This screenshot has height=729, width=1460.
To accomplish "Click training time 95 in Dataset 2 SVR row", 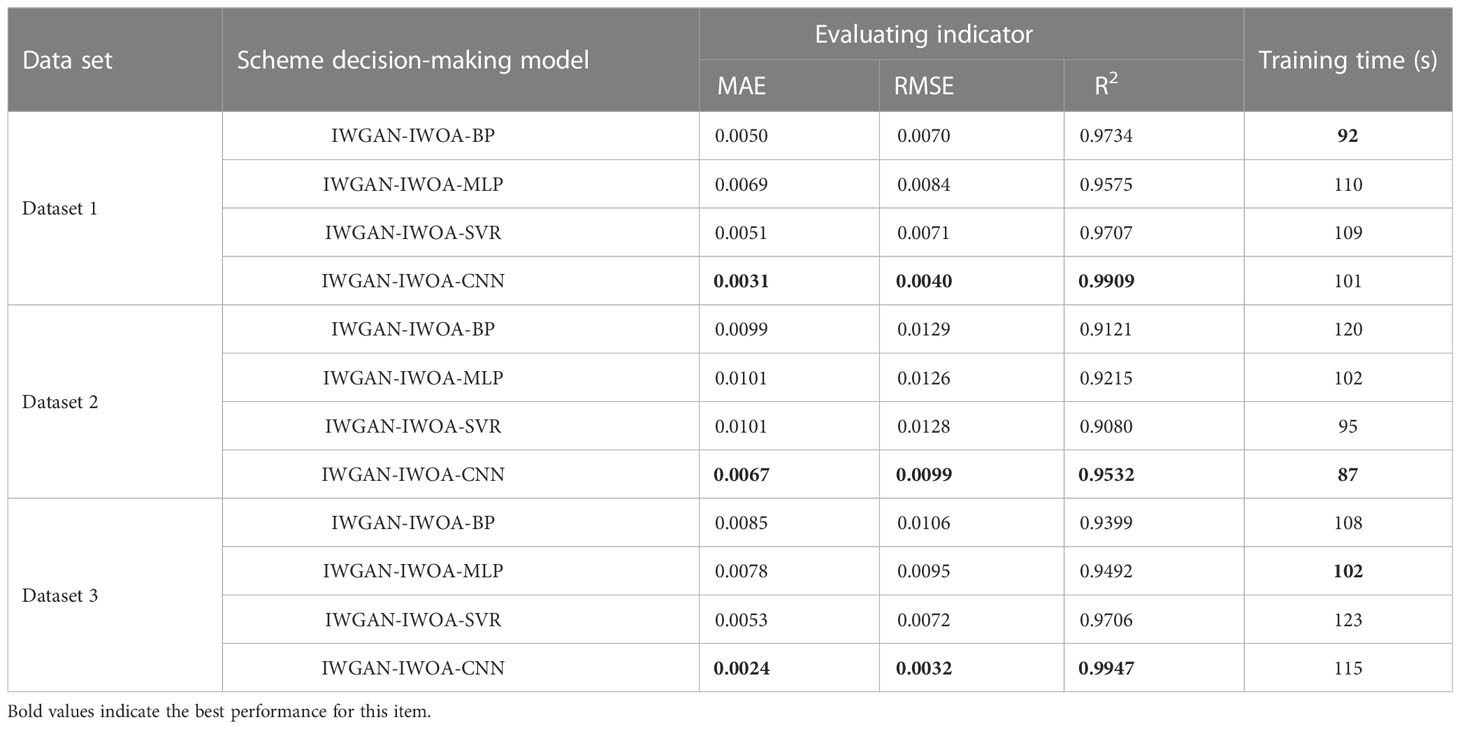I will point(1348,426).
